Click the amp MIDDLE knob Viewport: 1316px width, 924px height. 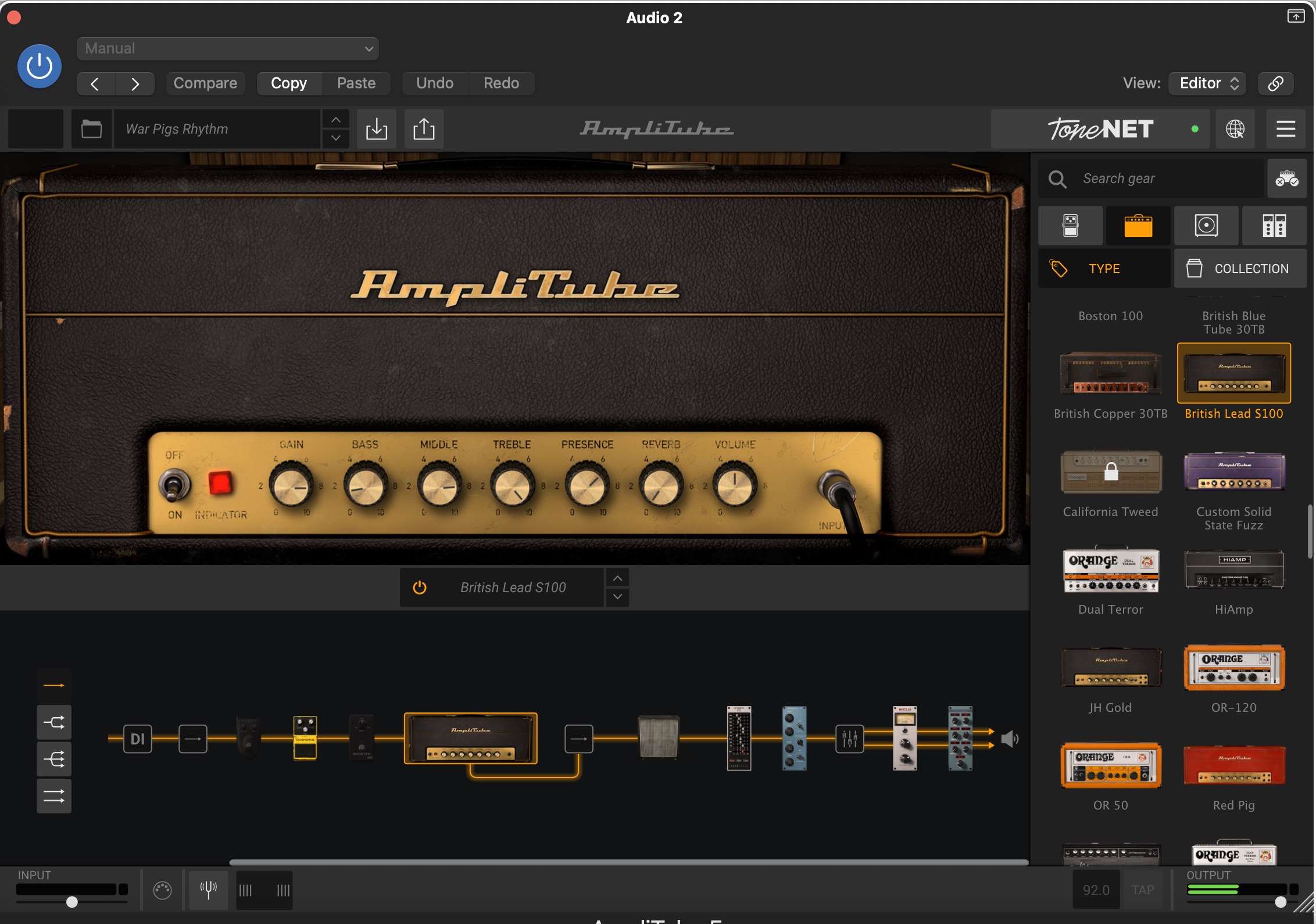coord(439,486)
